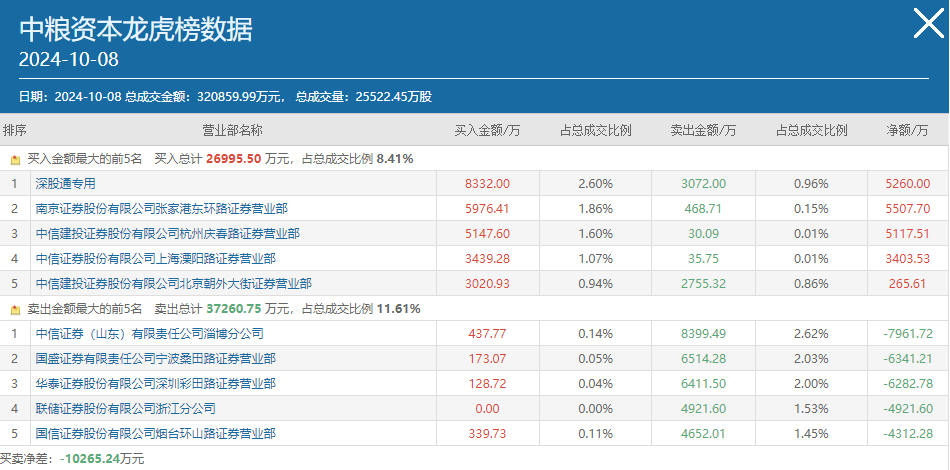Click the 排序 column header
The width and height of the screenshot is (950, 470).
pyautogui.click(x=15, y=130)
